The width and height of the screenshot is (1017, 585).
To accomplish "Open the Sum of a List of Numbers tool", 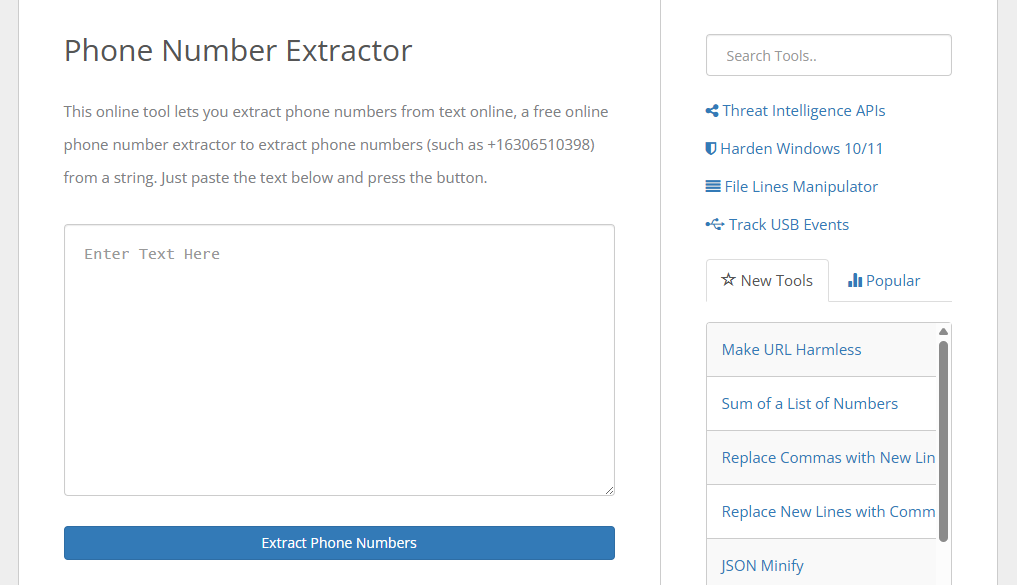I will tap(809, 403).
